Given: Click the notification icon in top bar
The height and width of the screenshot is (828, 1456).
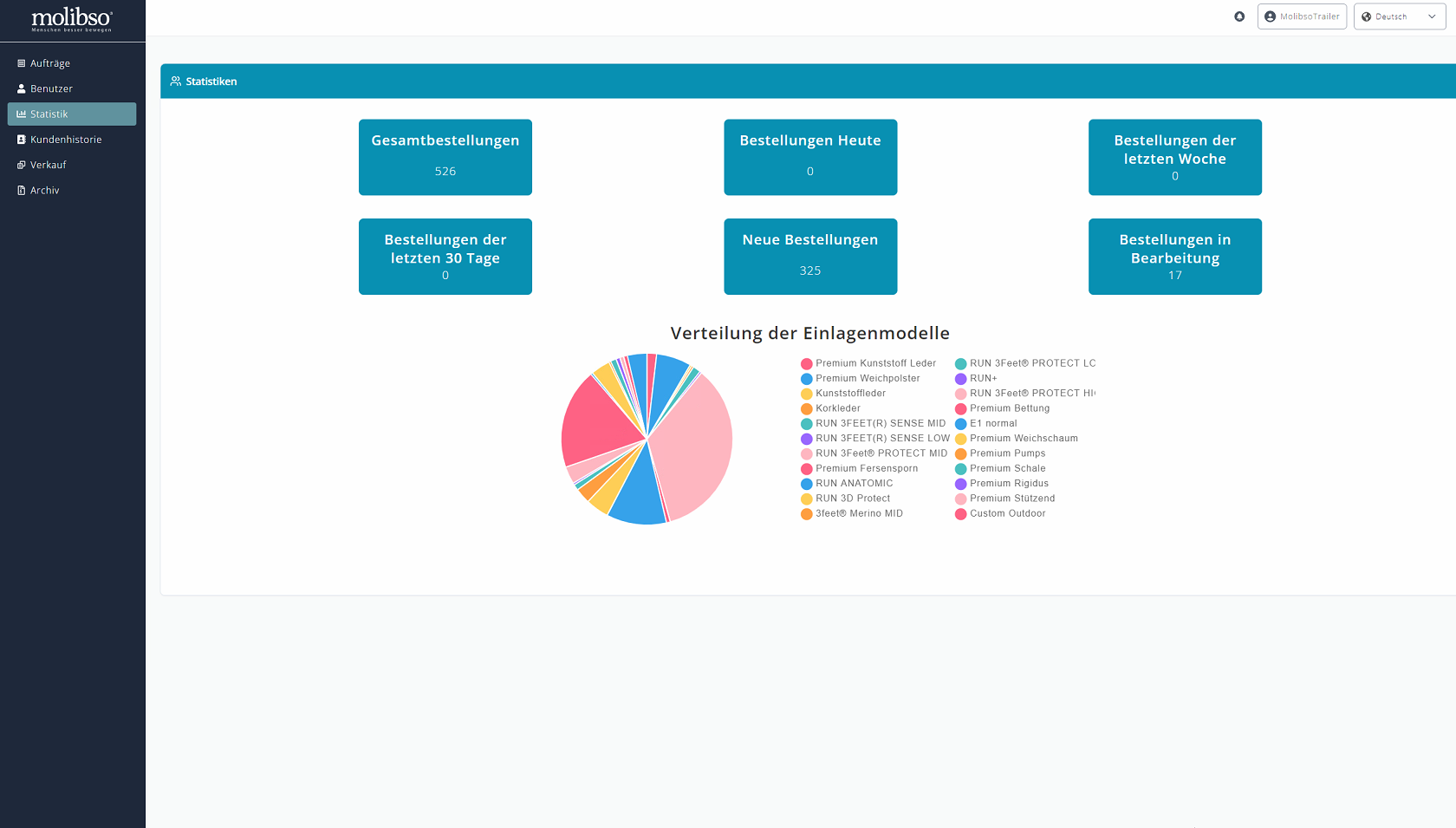Looking at the screenshot, I should (x=1239, y=16).
